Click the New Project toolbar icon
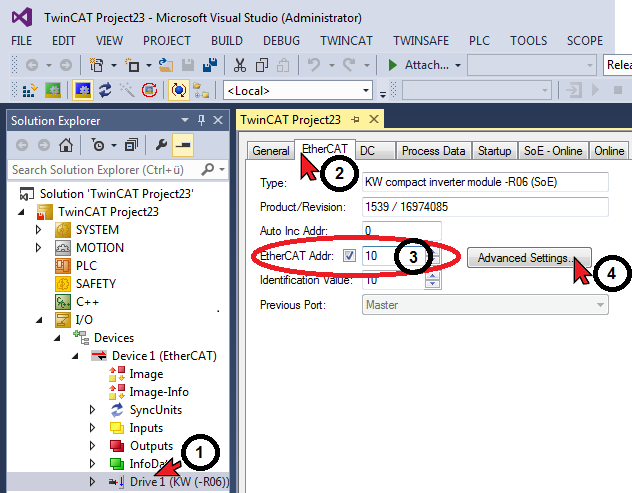 [x=96, y=65]
